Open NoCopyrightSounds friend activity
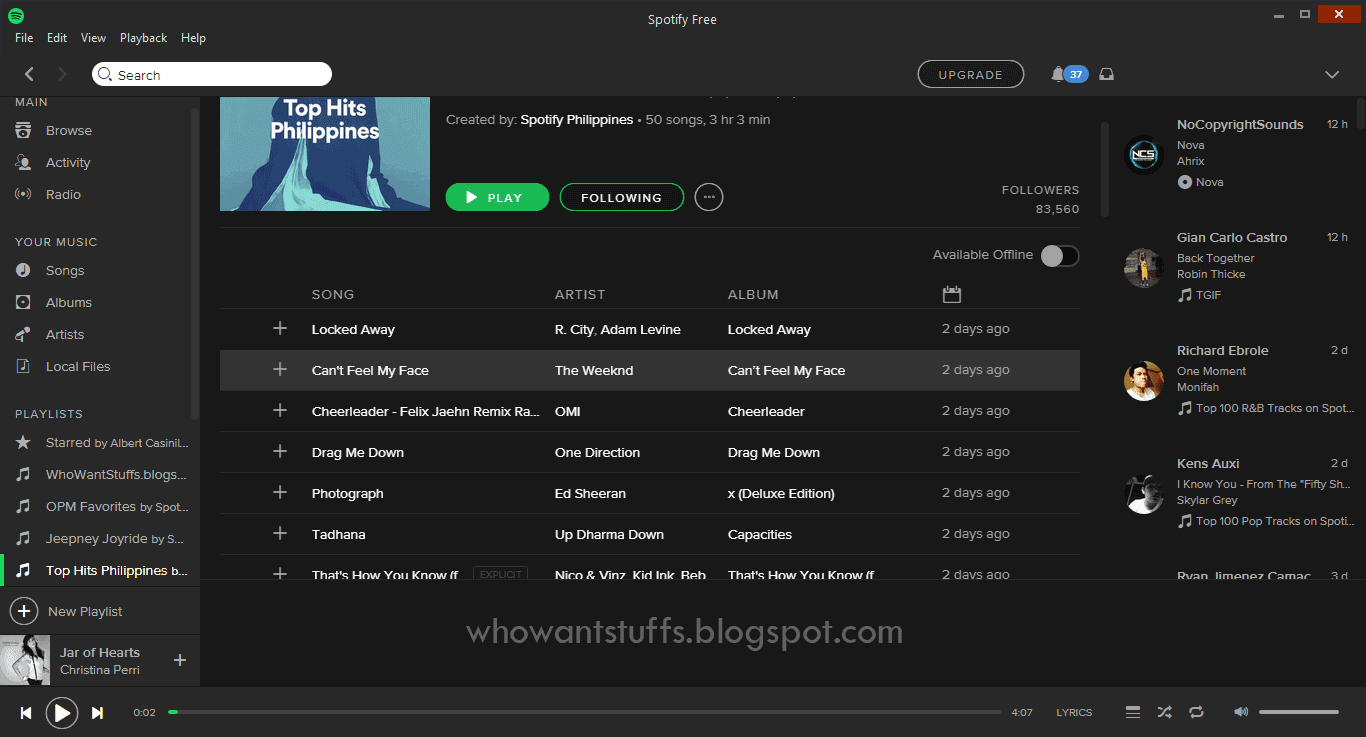Screen dimensions: 1366x737 (1240, 124)
